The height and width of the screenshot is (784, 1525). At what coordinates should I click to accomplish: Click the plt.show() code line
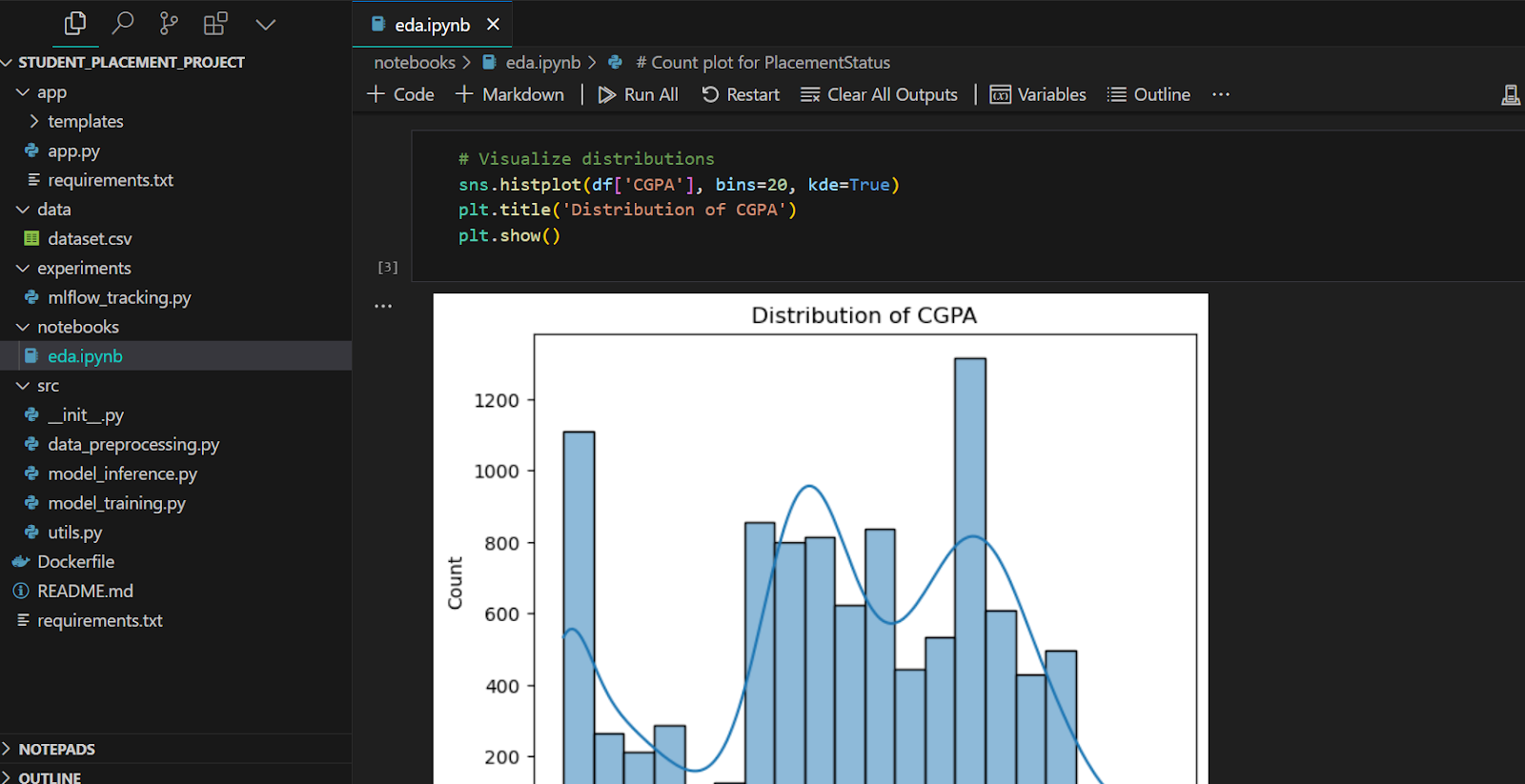pos(509,235)
